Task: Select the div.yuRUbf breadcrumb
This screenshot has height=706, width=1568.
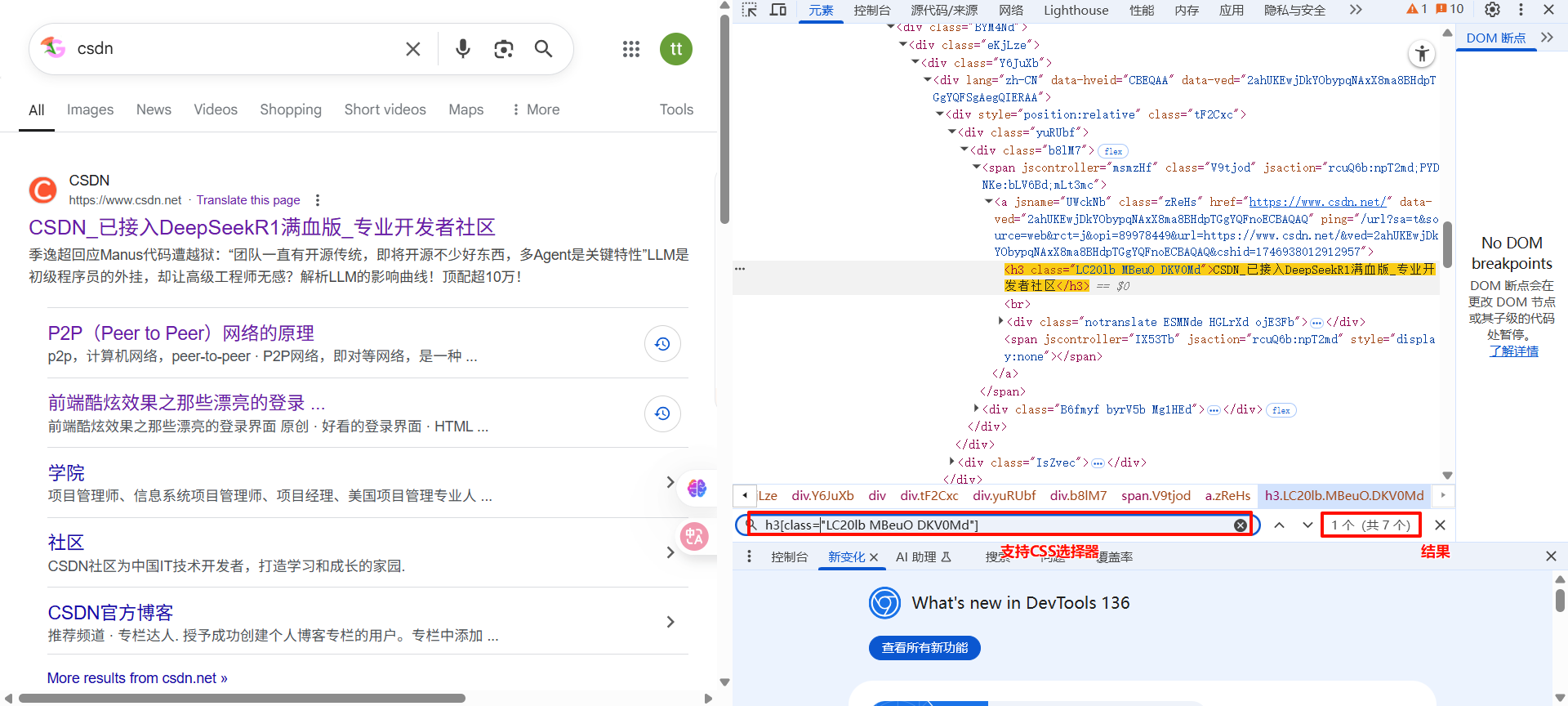Action: 1004,495
